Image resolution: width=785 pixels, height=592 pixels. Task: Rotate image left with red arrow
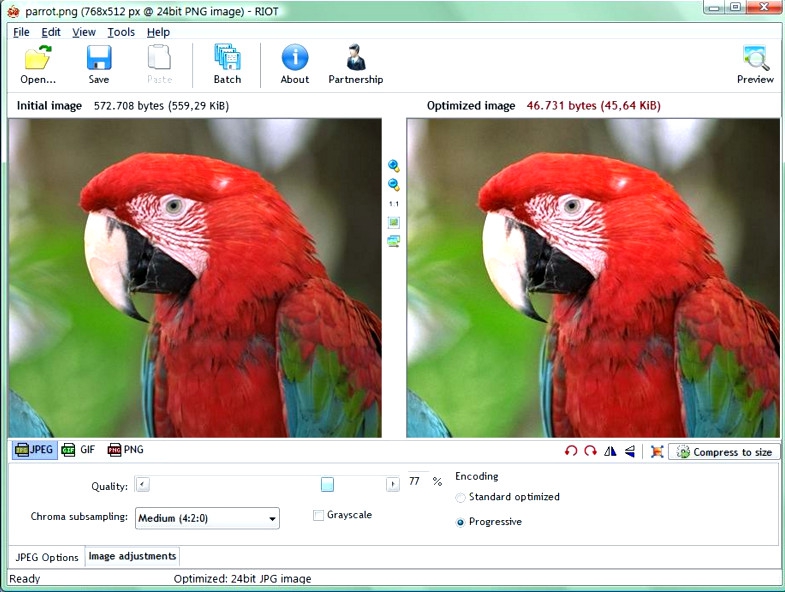pos(571,452)
